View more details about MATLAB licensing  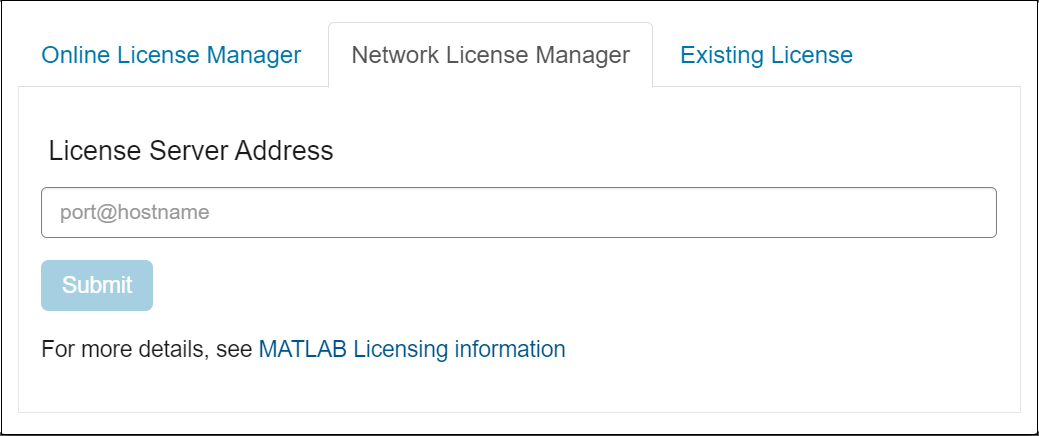412,349
